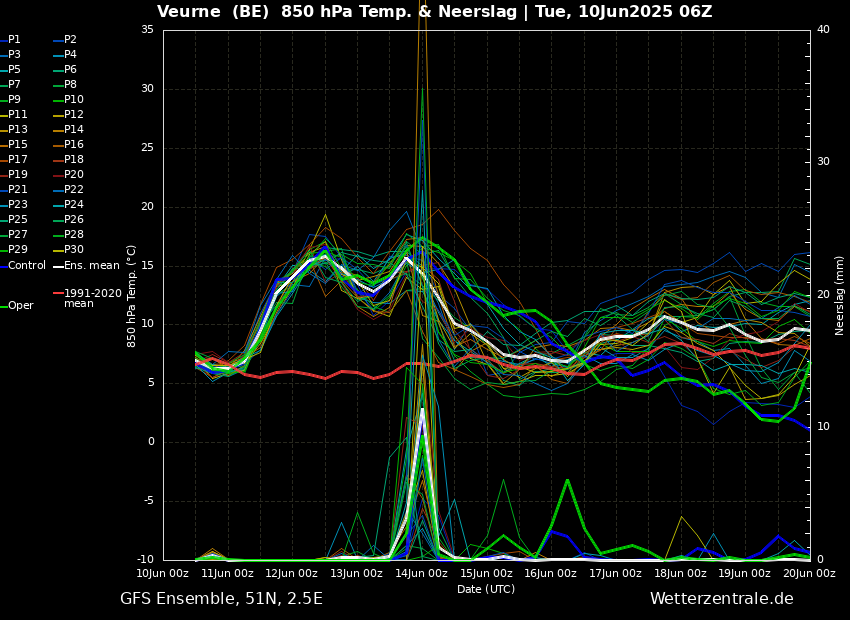Click legend entry P7
Viewport: 850px width, 620px height.
[11, 85]
